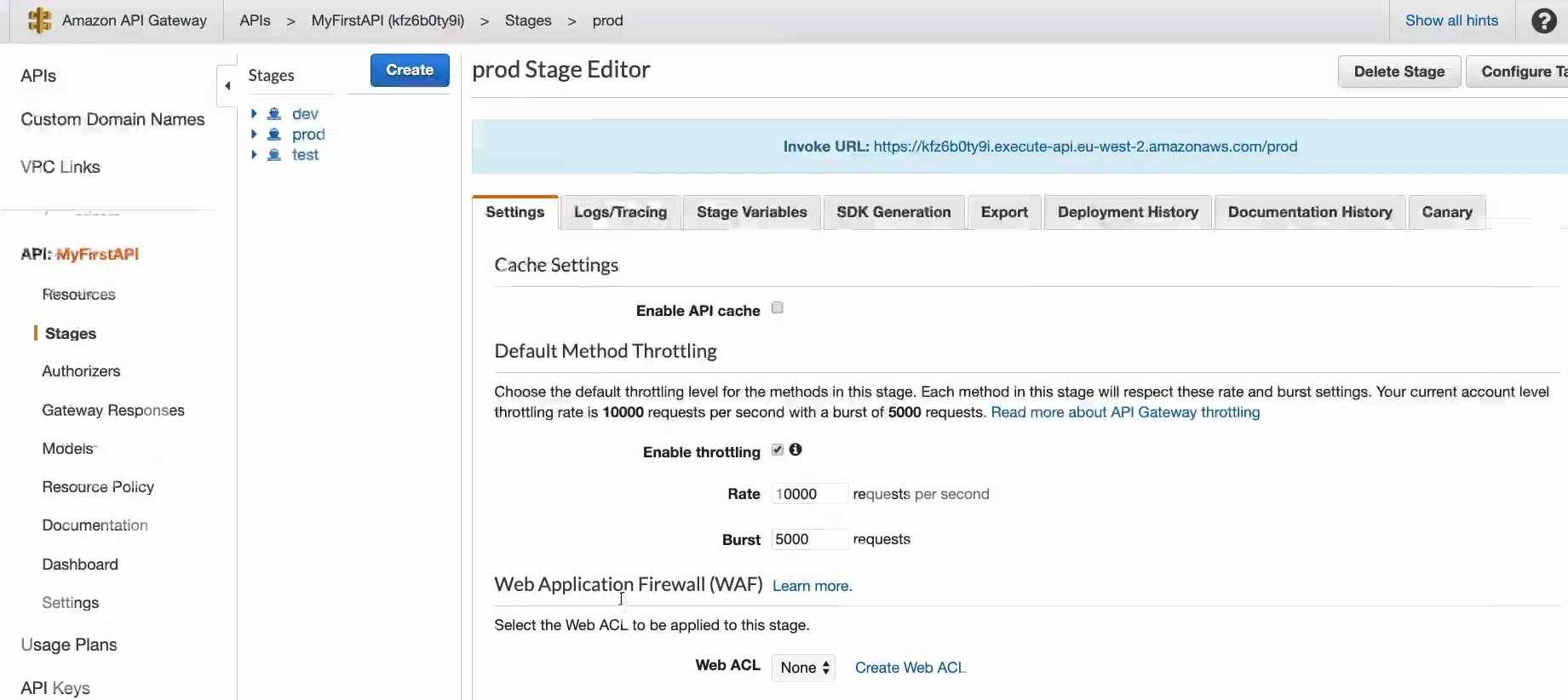This screenshot has width=1568, height=700.
Task: Click the Create stage button
Action: (410, 70)
